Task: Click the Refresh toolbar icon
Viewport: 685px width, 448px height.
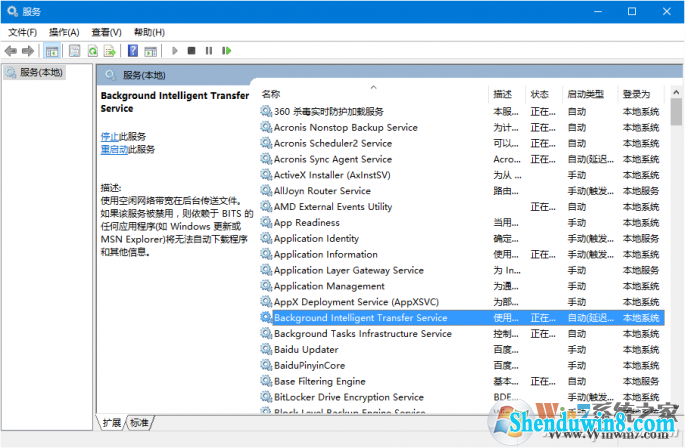Action: pos(93,51)
